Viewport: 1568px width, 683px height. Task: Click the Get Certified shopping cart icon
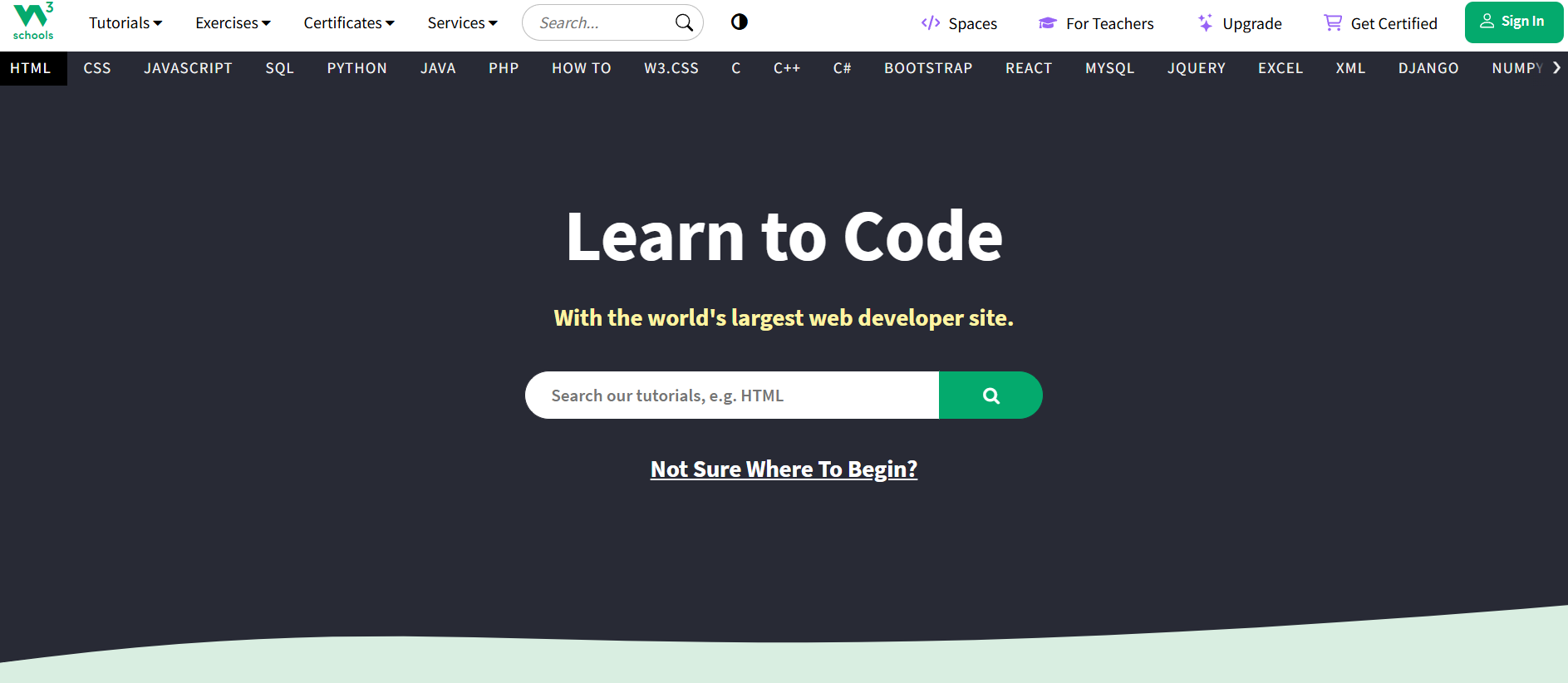(1333, 23)
